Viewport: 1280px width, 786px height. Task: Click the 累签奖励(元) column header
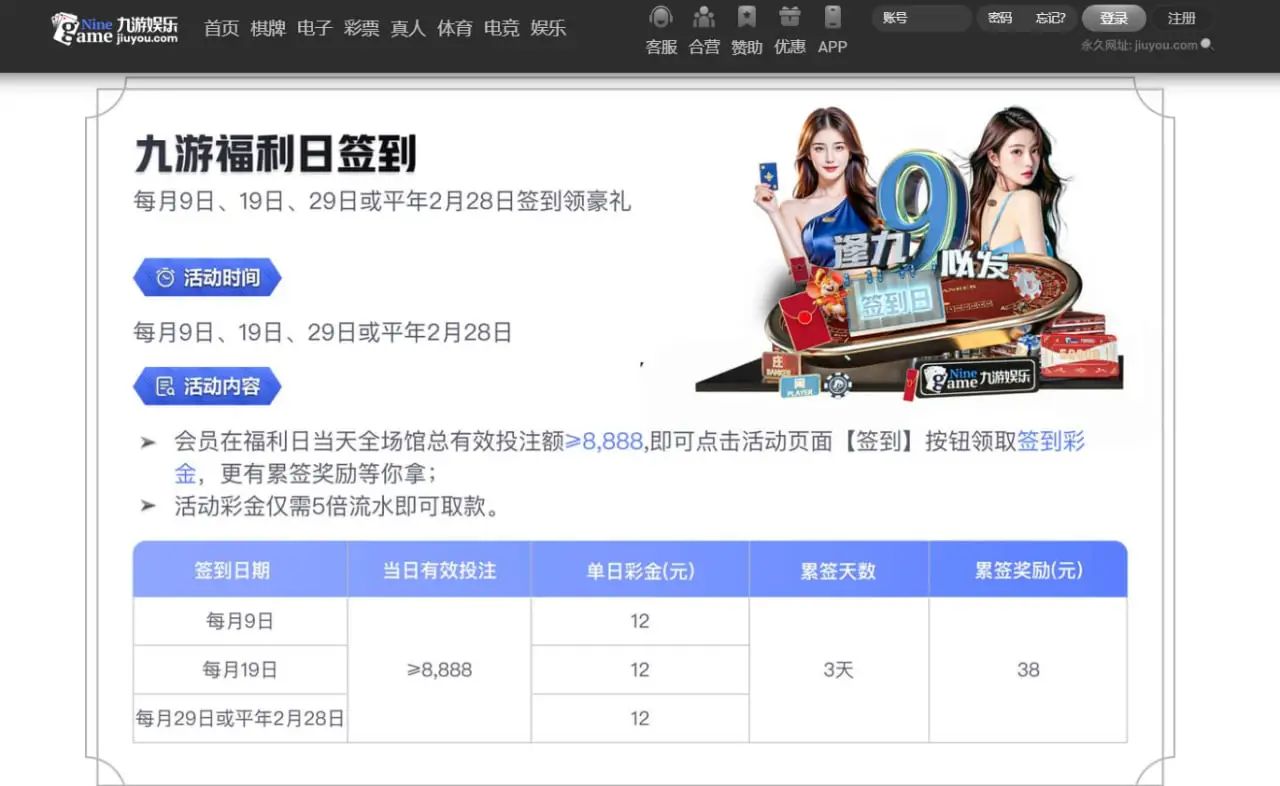point(1028,570)
